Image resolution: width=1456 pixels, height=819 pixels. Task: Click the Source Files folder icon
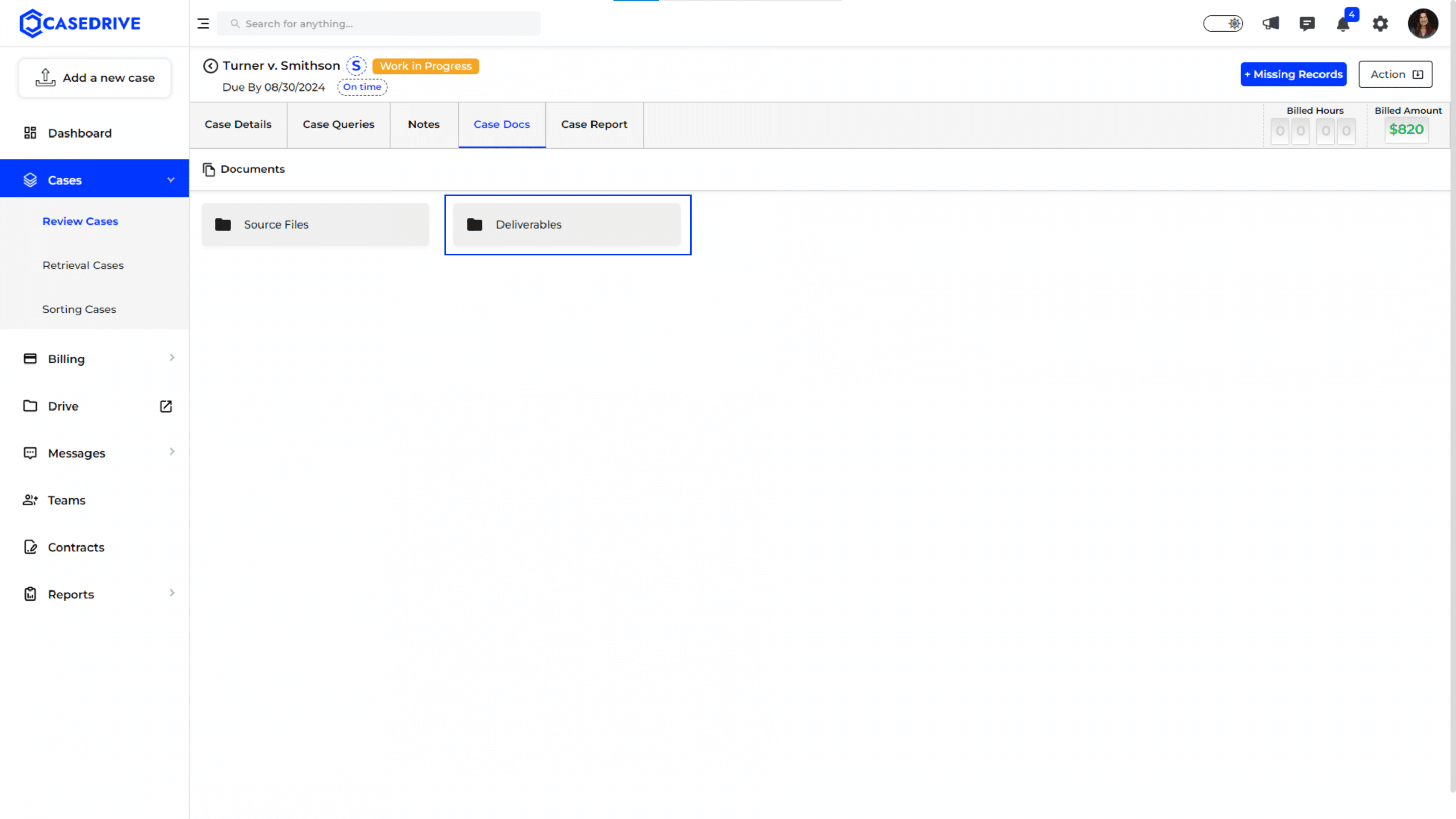point(222,224)
